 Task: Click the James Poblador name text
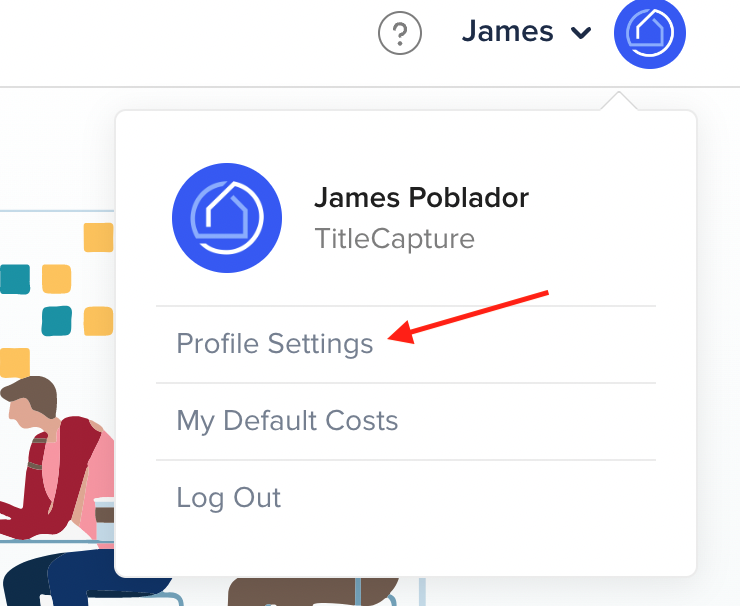tap(421, 197)
